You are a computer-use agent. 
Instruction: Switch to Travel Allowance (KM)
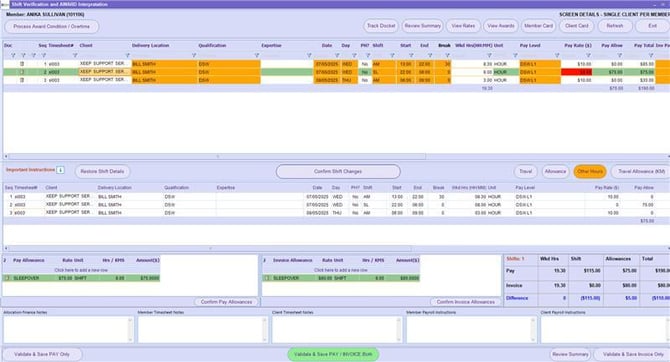(641, 171)
